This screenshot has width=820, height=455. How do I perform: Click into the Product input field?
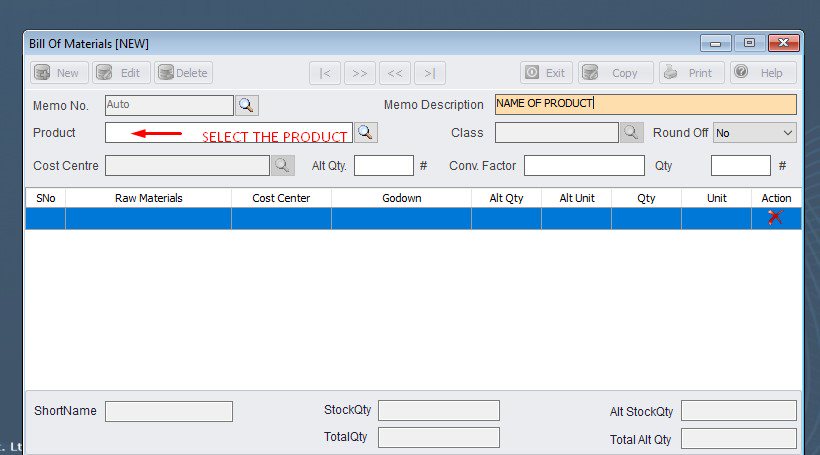[228, 133]
